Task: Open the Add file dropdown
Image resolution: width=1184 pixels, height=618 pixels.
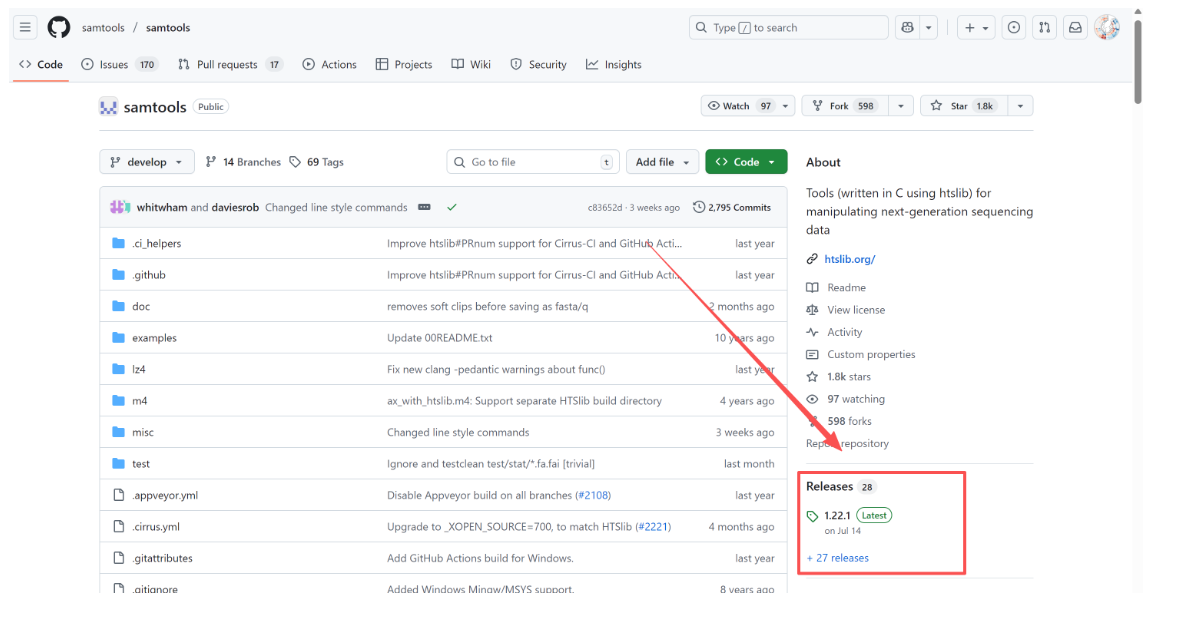Action: [662, 162]
